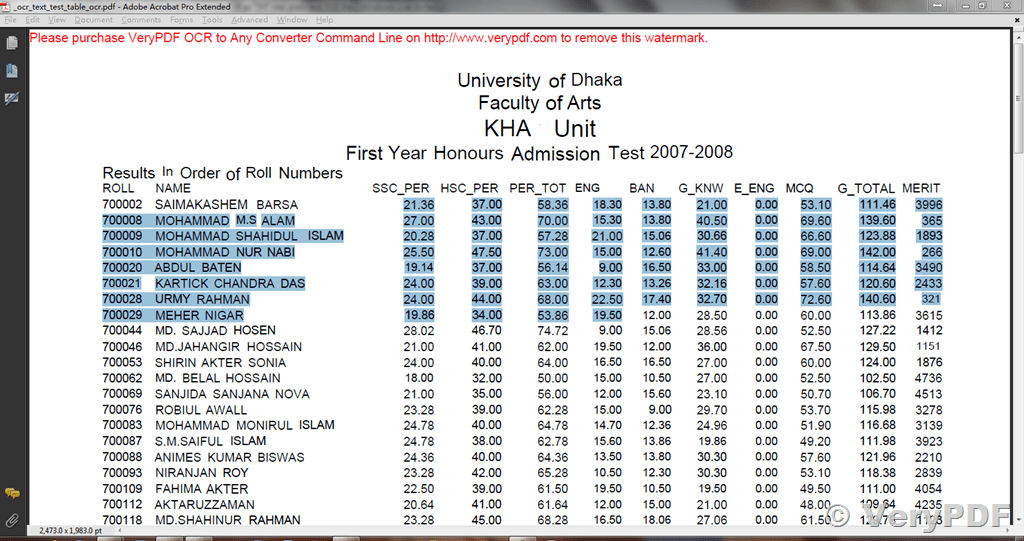Viewport: 1024px width, 541px height.
Task: Click roll number 700002
Action: [x=122, y=205]
